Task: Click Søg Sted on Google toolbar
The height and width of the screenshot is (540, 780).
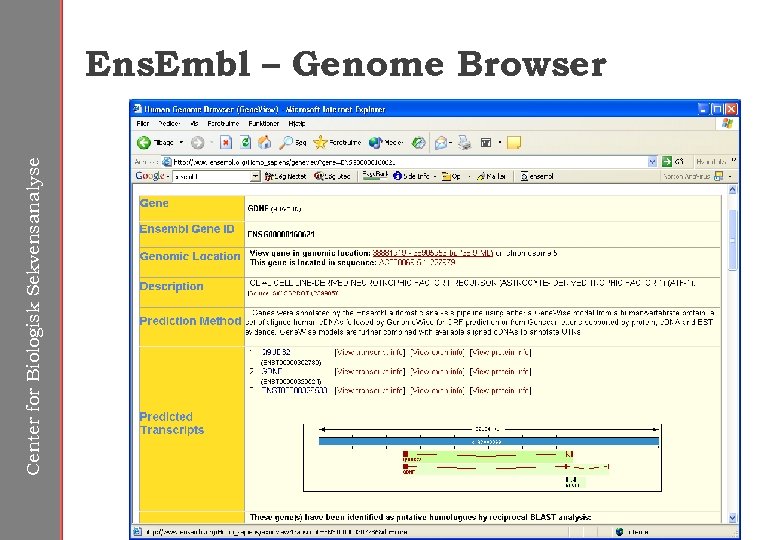Action: click(332, 177)
